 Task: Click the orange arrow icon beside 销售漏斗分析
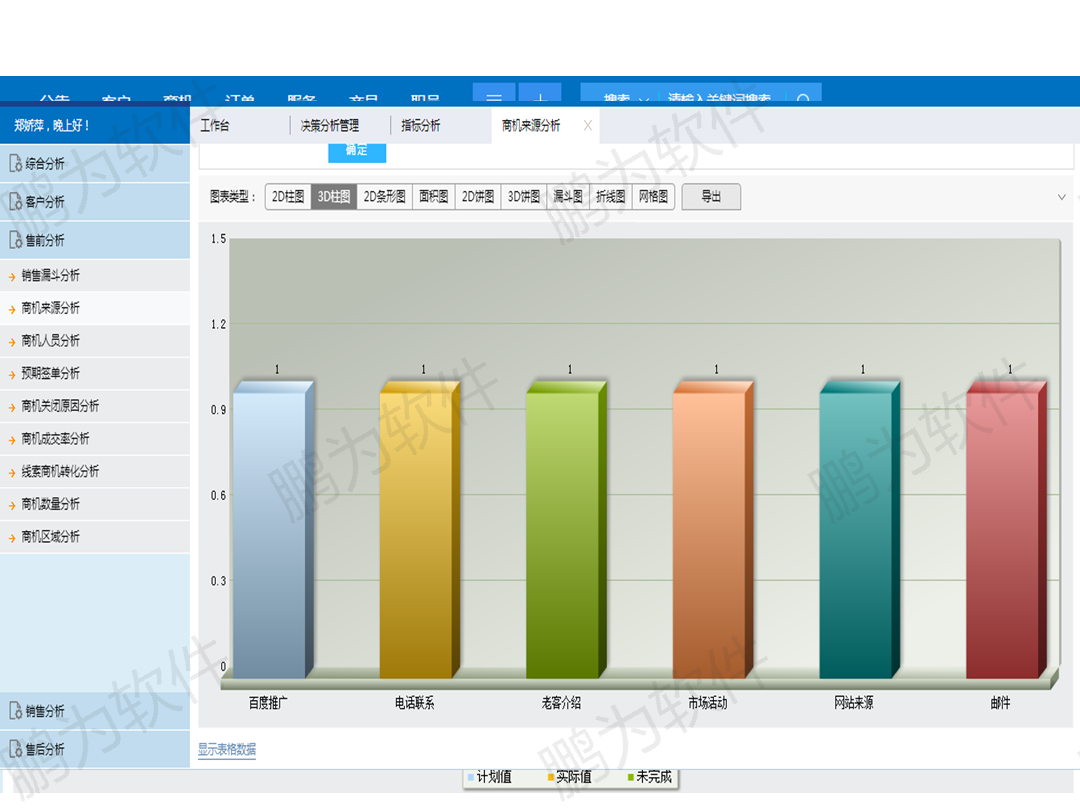tap(12, 277)
